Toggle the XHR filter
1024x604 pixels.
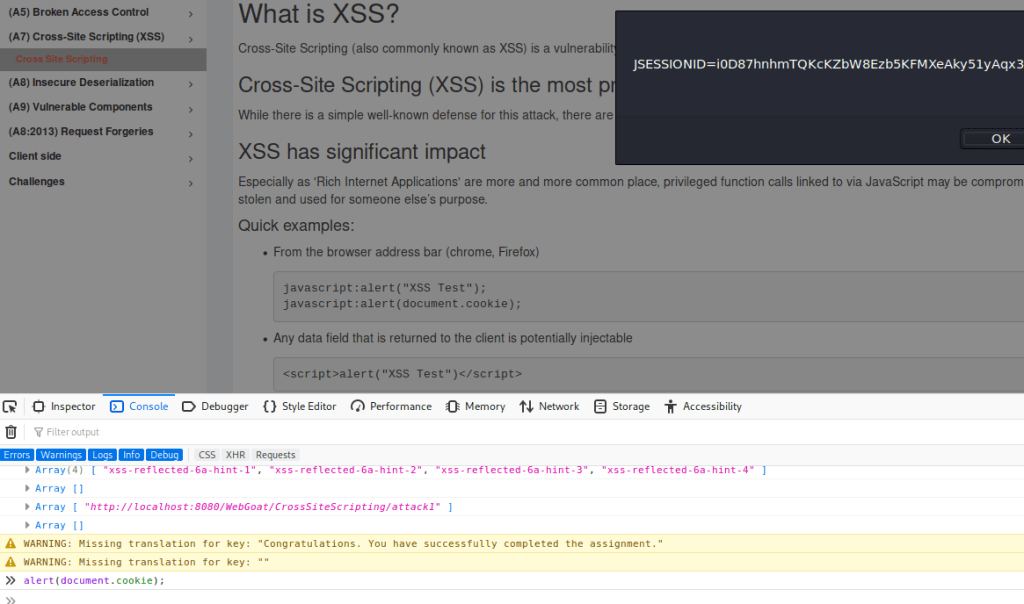click(235, 455)
